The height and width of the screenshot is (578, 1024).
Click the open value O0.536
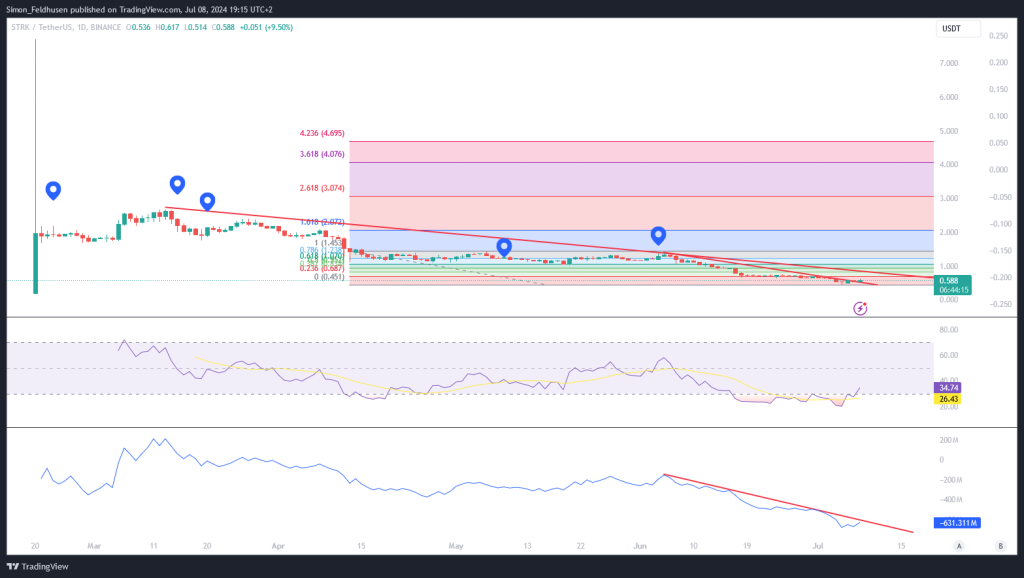pos(138,27)
